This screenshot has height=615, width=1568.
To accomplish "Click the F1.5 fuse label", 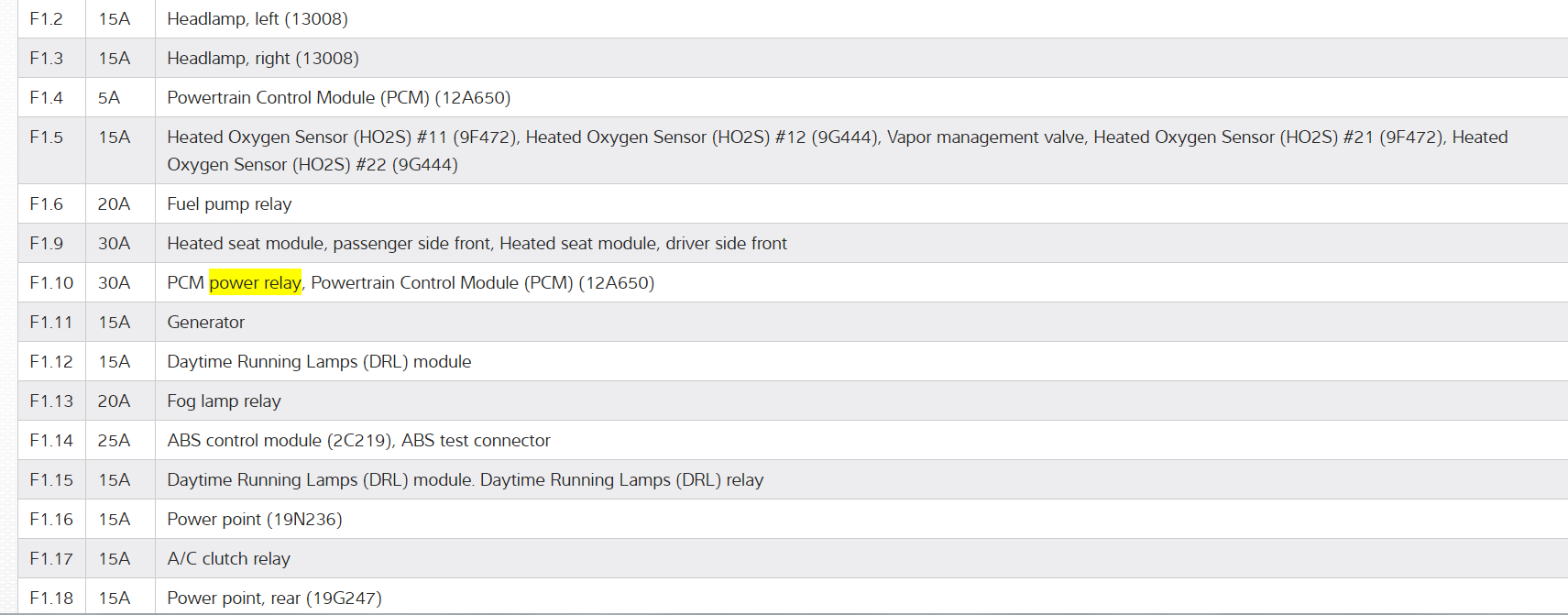I will pos(47,137).
